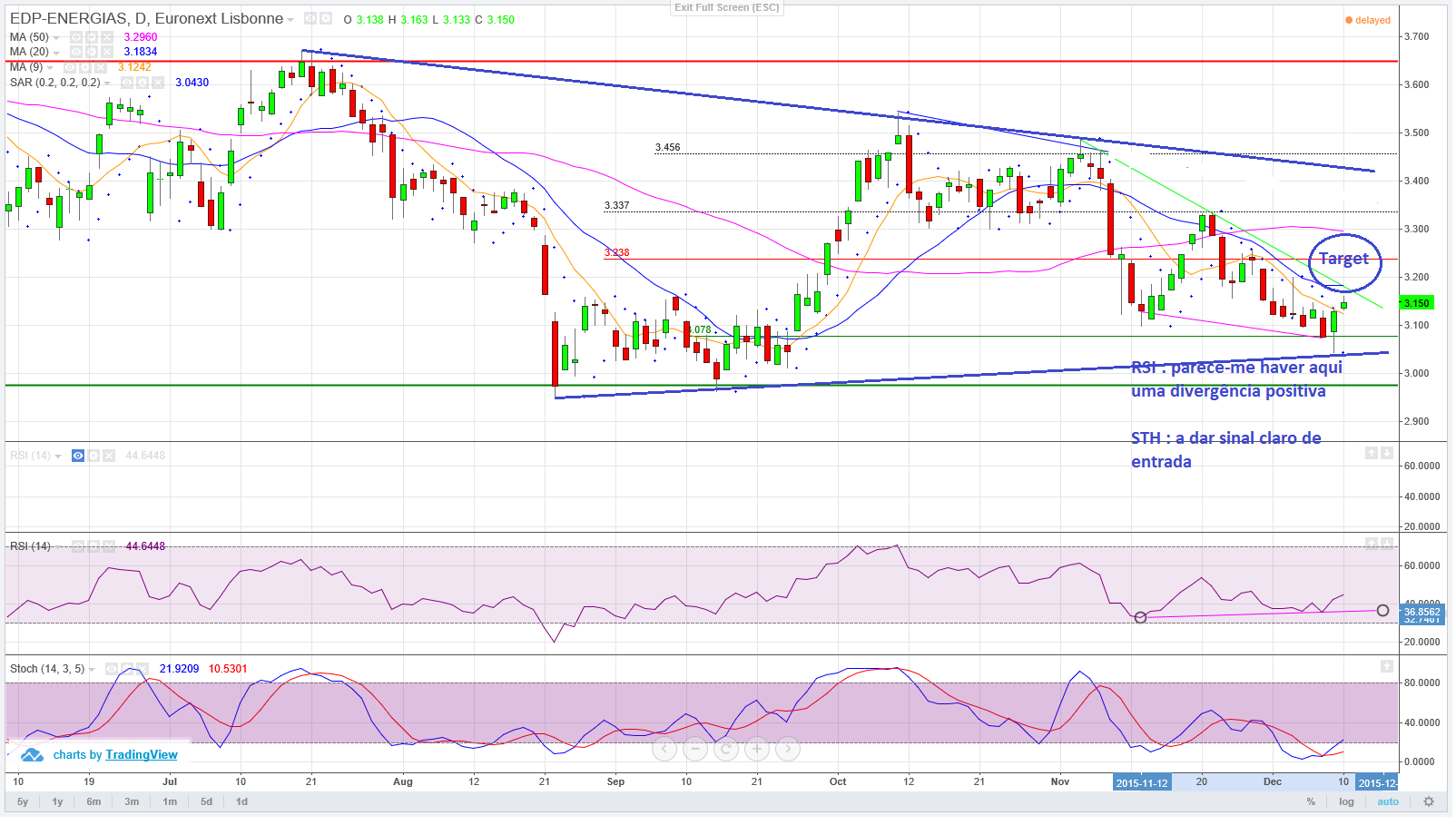Reset chart view with the circular arrow
1456x825 pixels.
click(725, 749)
